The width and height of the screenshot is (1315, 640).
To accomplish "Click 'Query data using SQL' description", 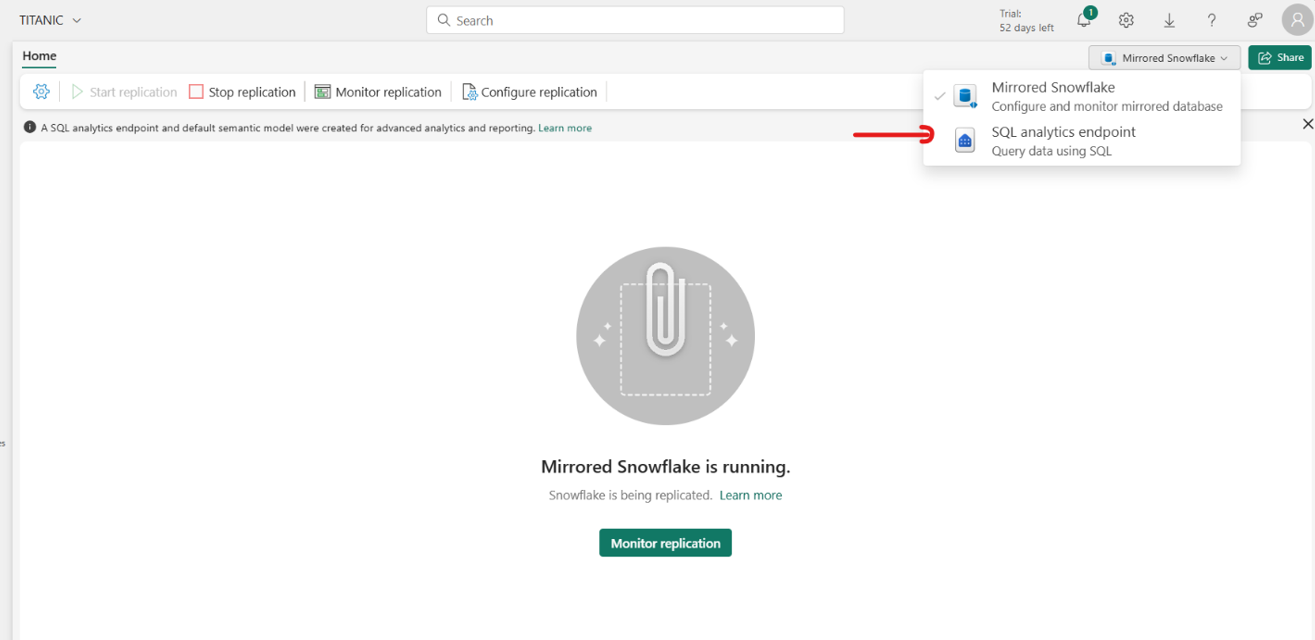I will [1051, 151].
